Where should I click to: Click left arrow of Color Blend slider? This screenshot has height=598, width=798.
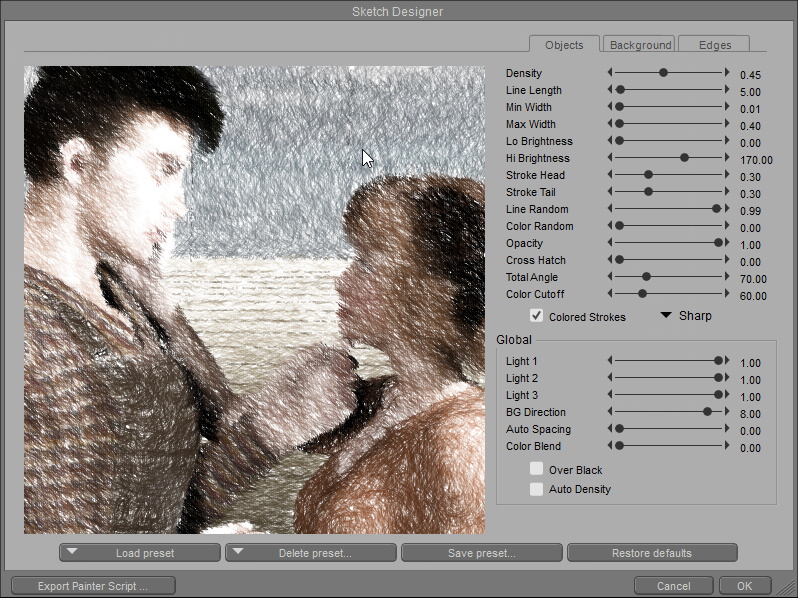[611, 446]
